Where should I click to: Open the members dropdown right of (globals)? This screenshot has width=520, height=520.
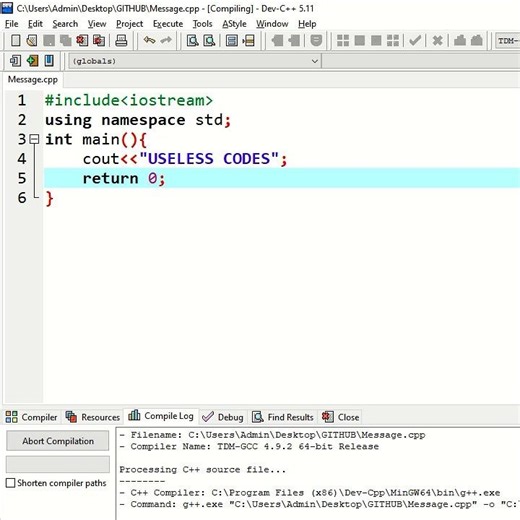(x=421, y=61)
